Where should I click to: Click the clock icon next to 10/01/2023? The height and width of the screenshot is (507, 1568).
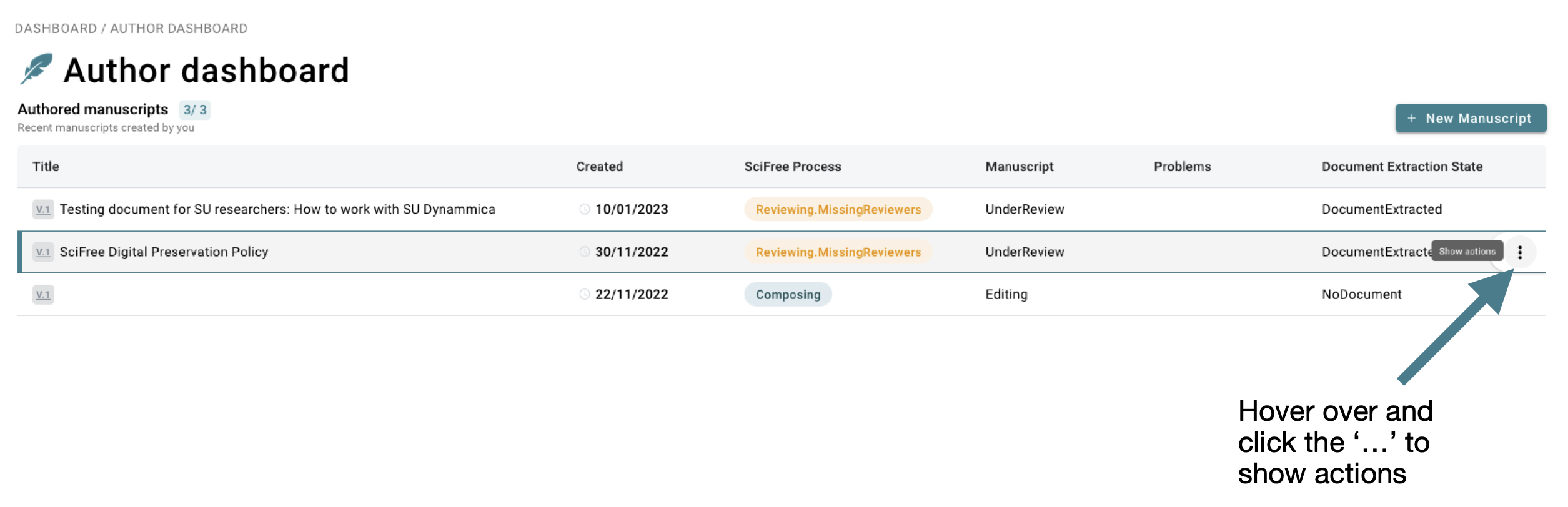point(585,209)
